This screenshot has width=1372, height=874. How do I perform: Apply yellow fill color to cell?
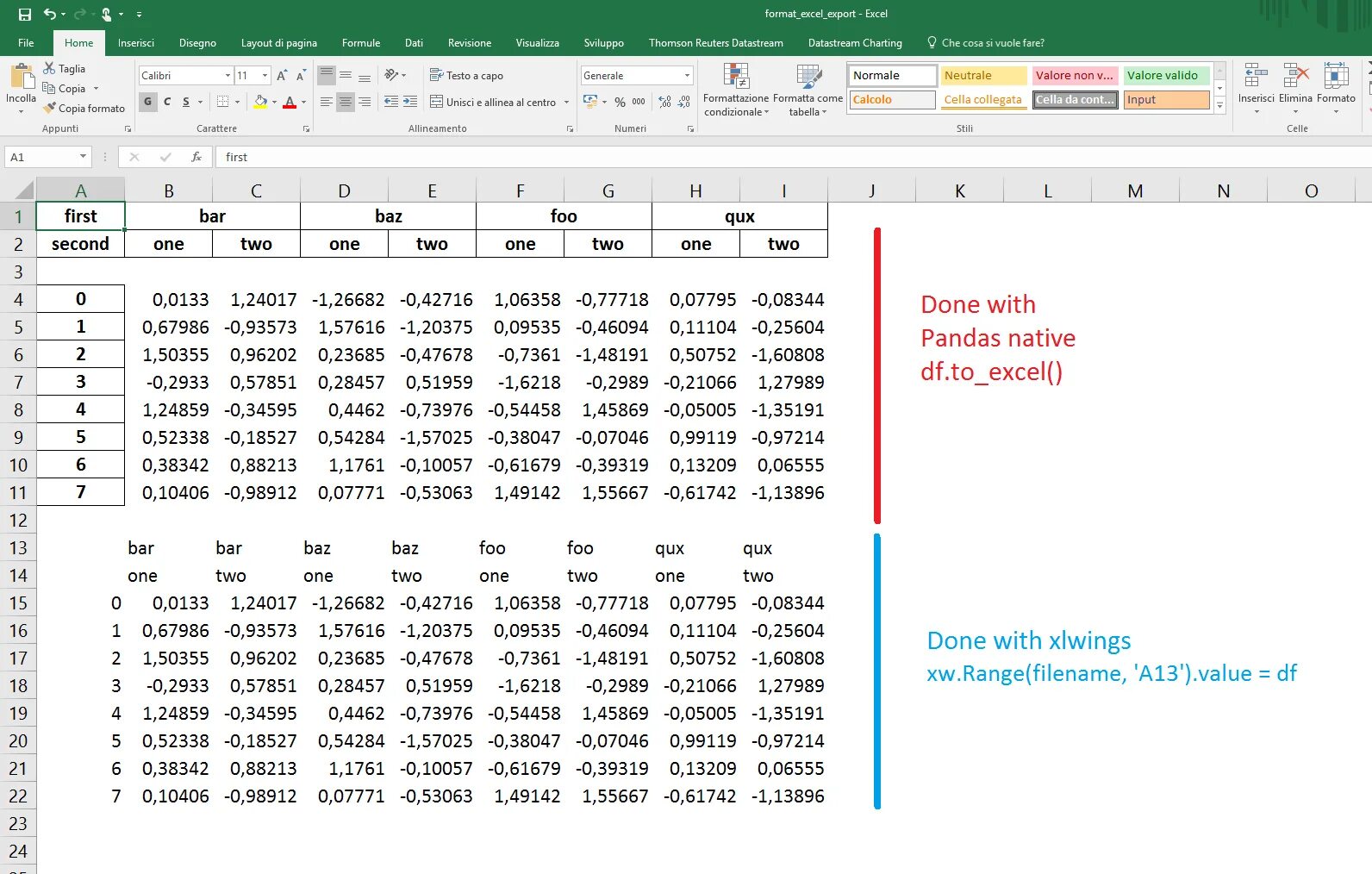tap(260, 102)
